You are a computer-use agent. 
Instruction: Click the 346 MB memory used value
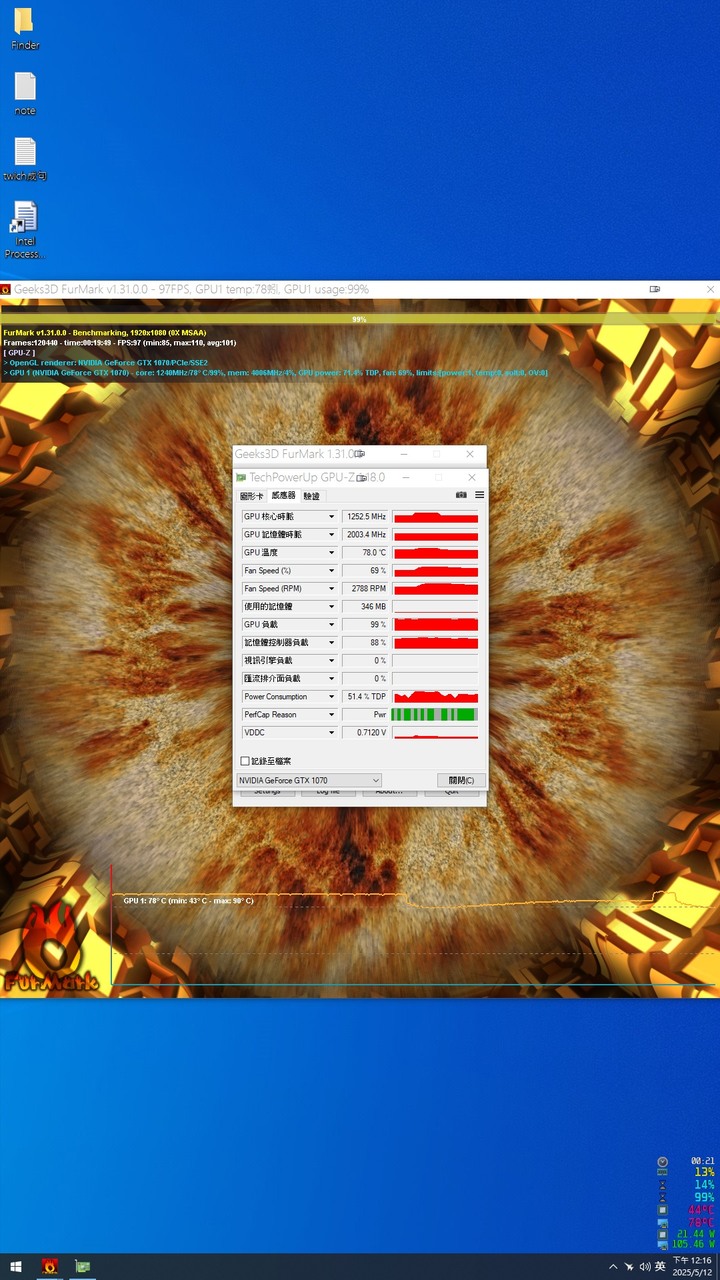coord(364,607)
